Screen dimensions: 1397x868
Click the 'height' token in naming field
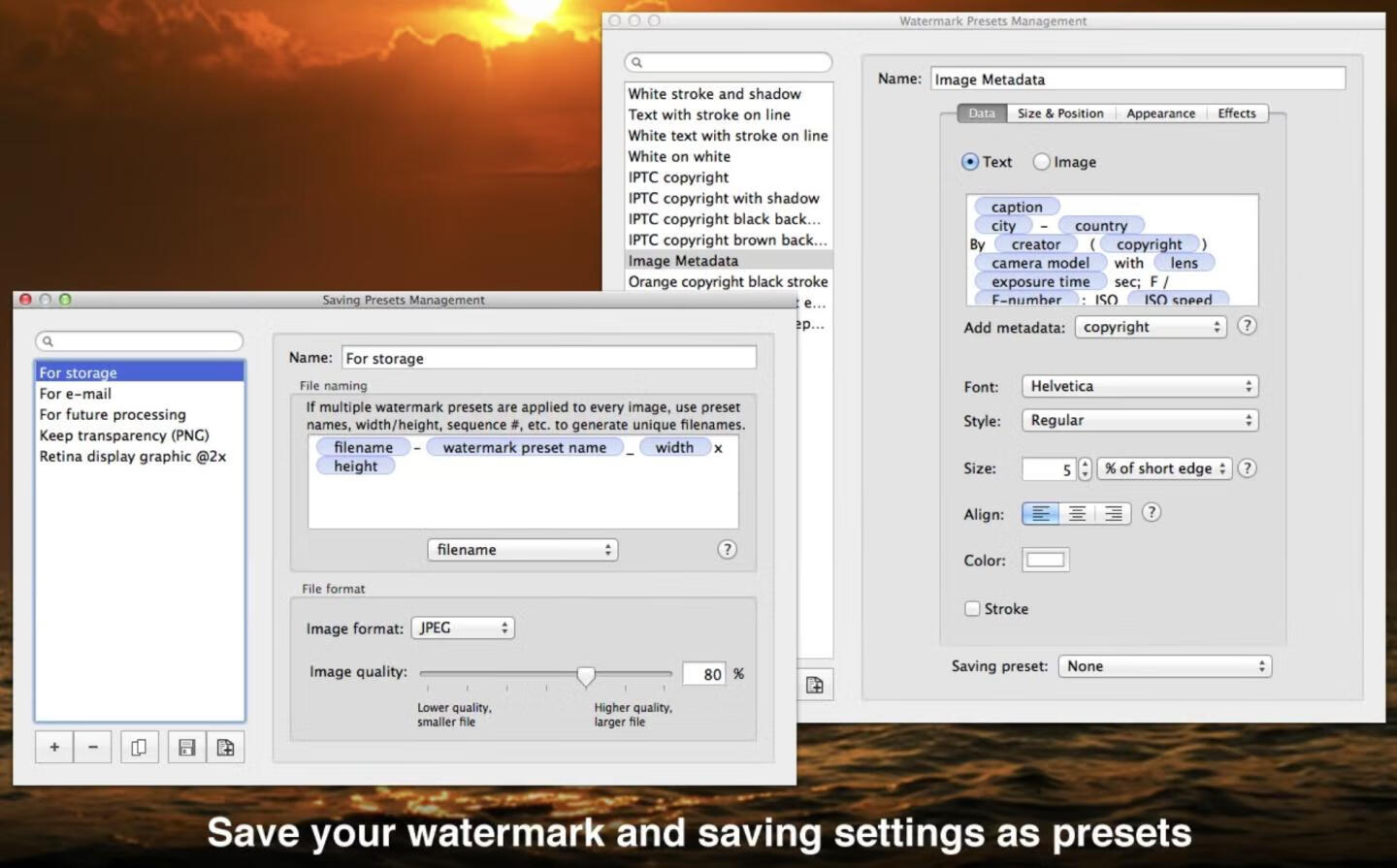tap(356, 466)
